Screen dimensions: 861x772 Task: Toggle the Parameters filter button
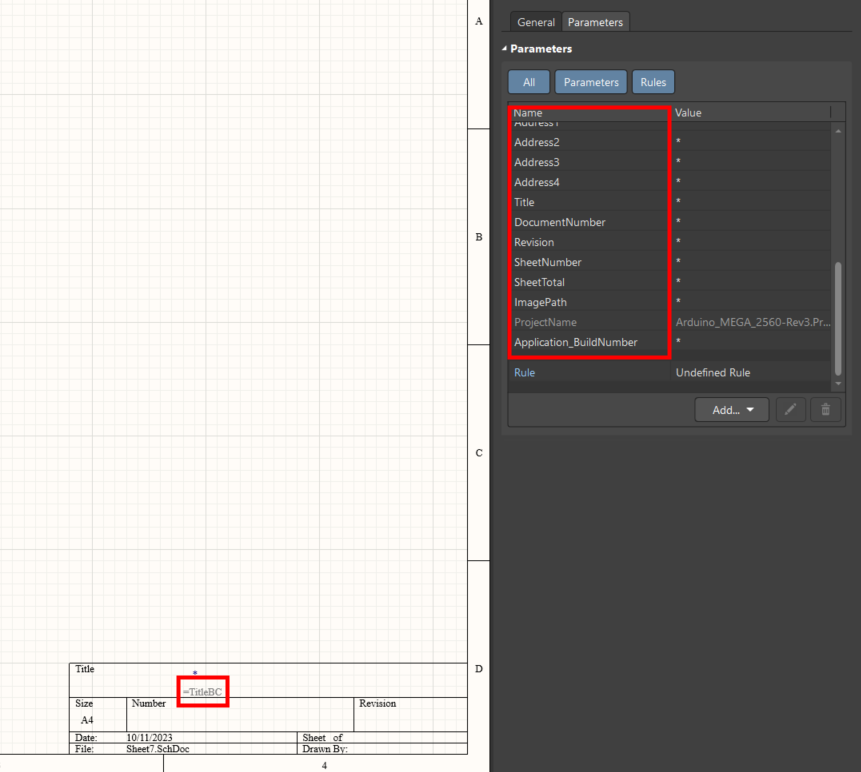point(591,82)
